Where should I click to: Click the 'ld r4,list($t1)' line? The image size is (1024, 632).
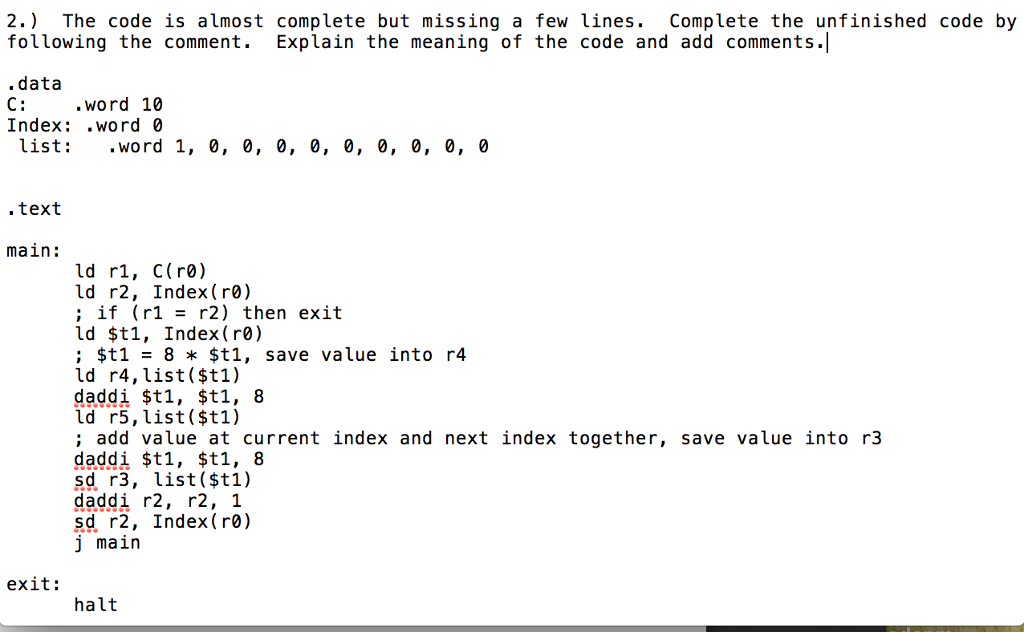click(x=157, y=375)
